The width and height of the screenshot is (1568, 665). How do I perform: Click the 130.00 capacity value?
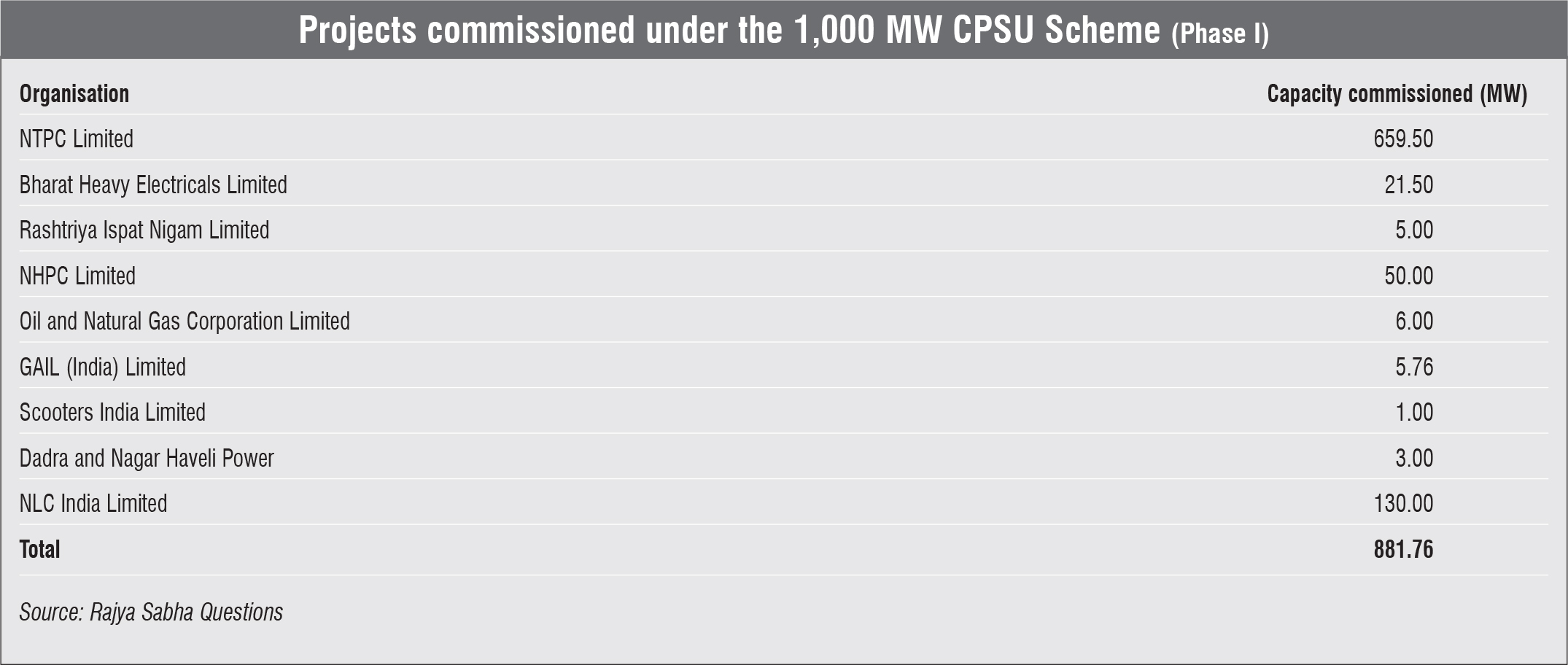pyautogui.click(x=1403, y=504)
